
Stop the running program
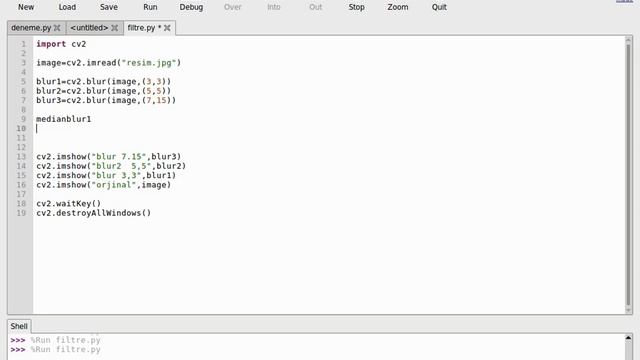pyautogui.click(x=356, y=7)
